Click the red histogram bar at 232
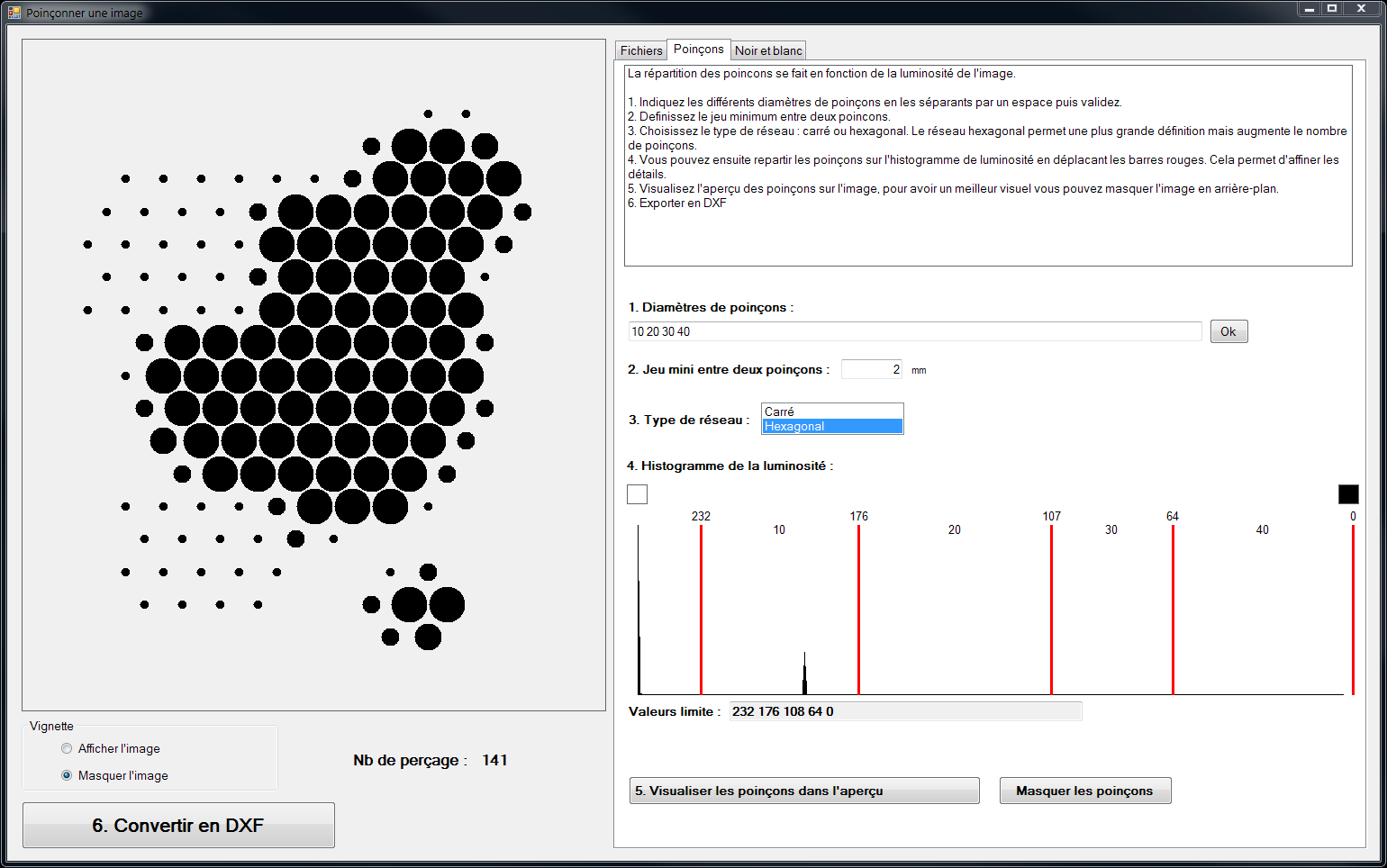The image size is (1387, 868). (701, 612)
